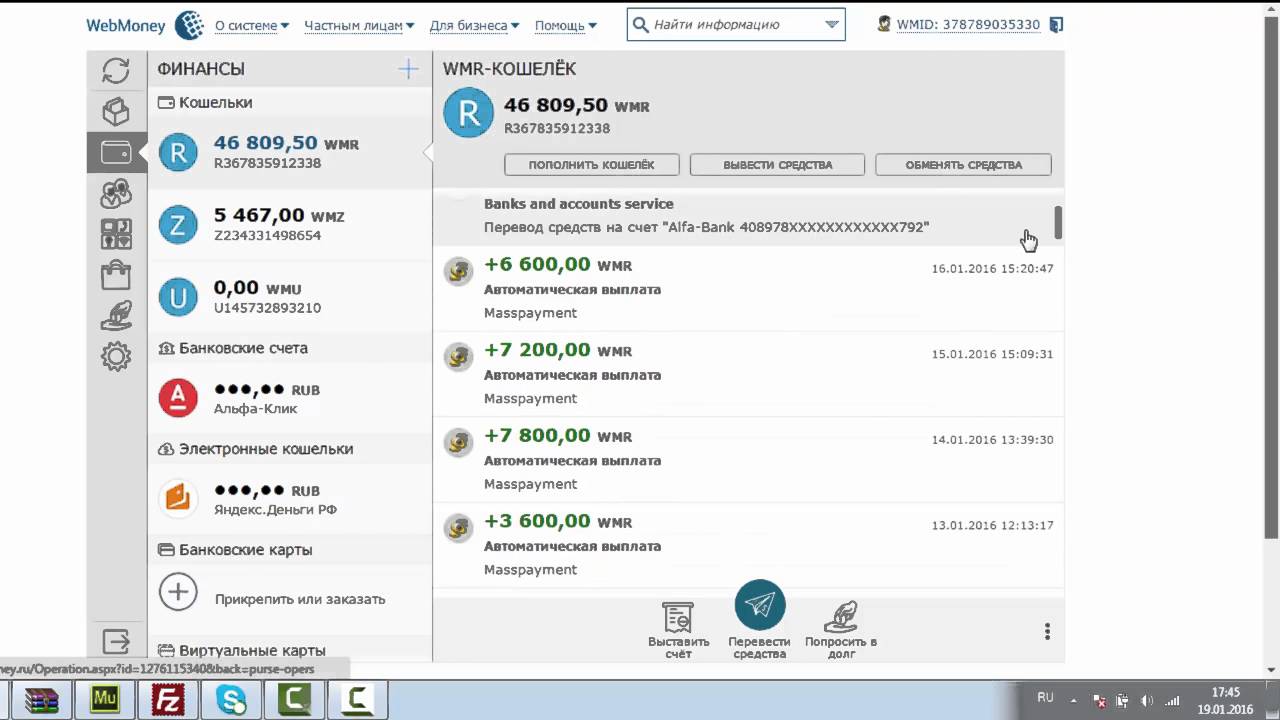
Task: Select the 5 467,00 WMZ wallet row
Action: click(x=290, y=225)
